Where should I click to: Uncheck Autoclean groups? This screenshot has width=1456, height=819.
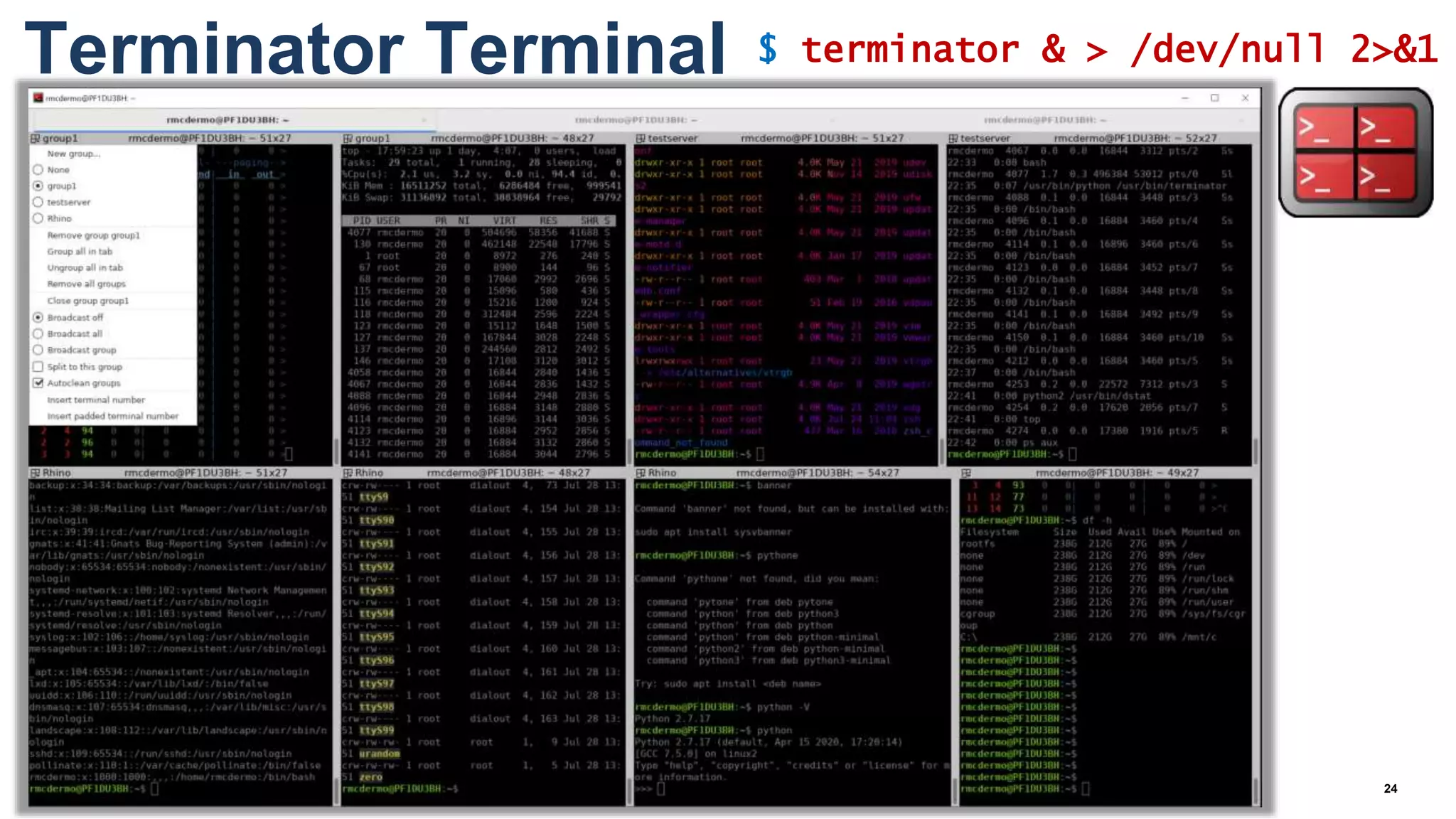(38, 383)
